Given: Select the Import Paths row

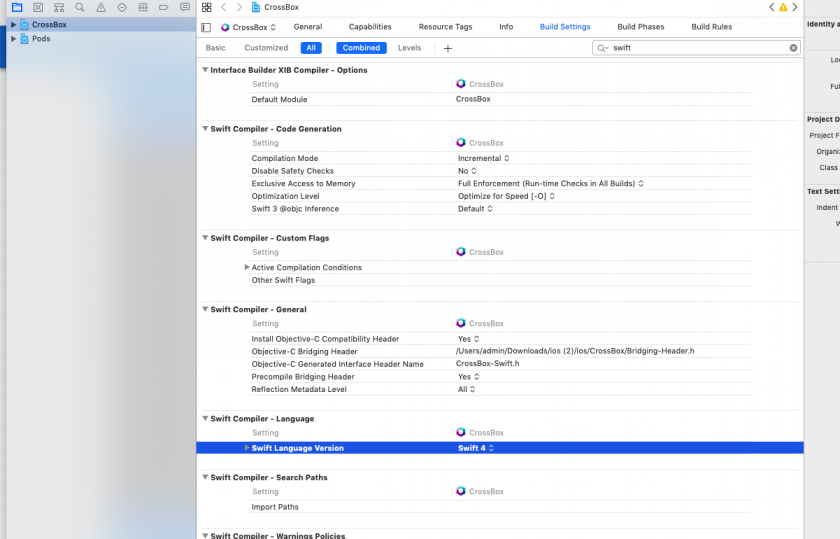Looking at the screenshot, I should point(500,507).
